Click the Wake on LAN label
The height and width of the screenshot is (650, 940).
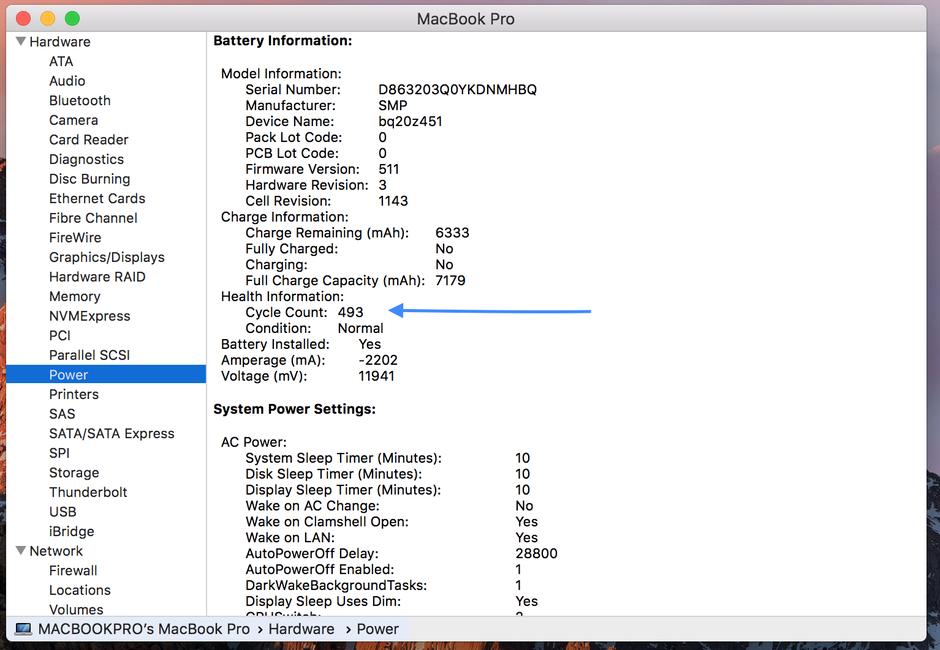click(x=290, y=537)
